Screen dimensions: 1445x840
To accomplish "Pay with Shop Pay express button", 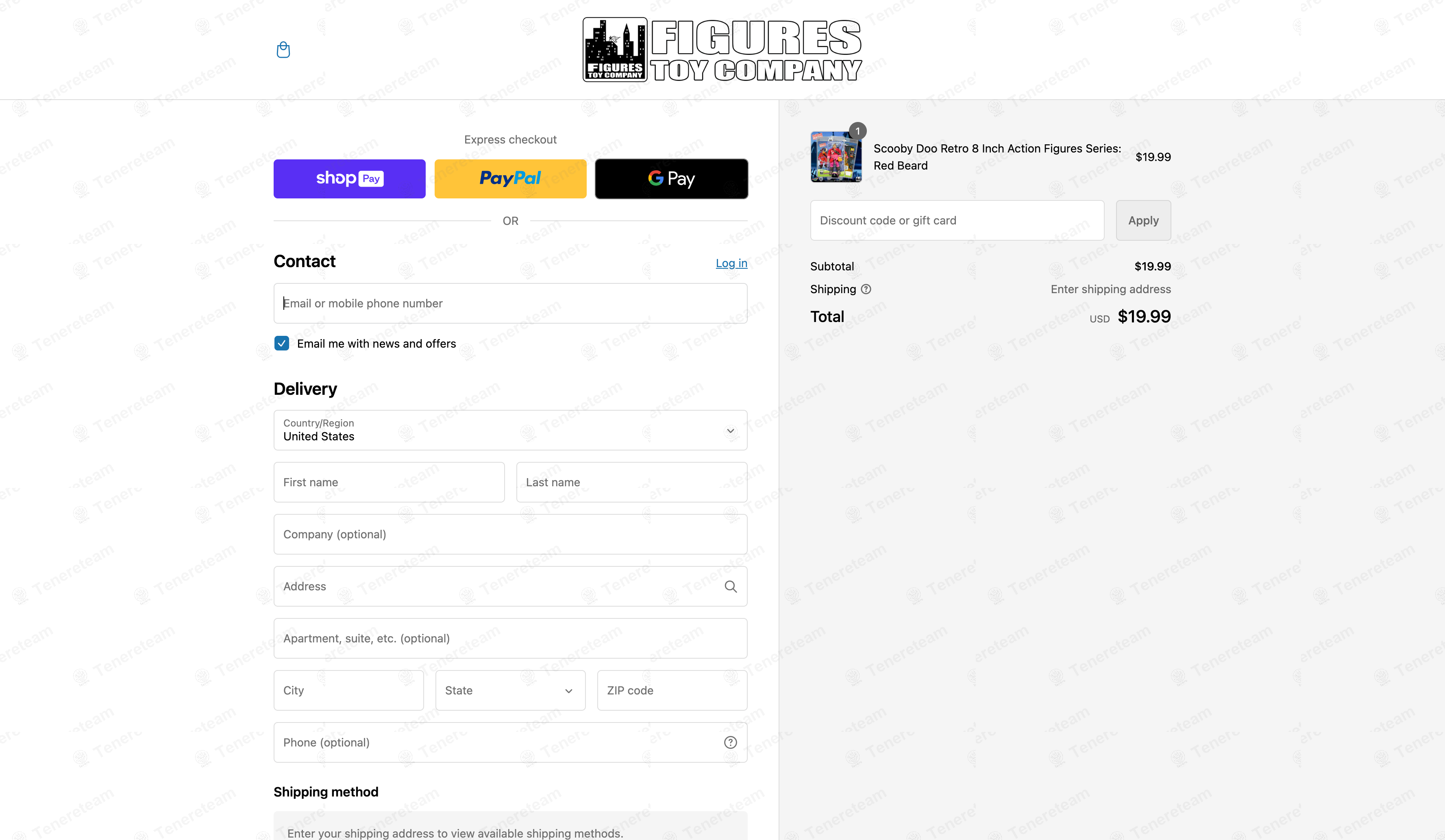I will click(x=349, y=179).
